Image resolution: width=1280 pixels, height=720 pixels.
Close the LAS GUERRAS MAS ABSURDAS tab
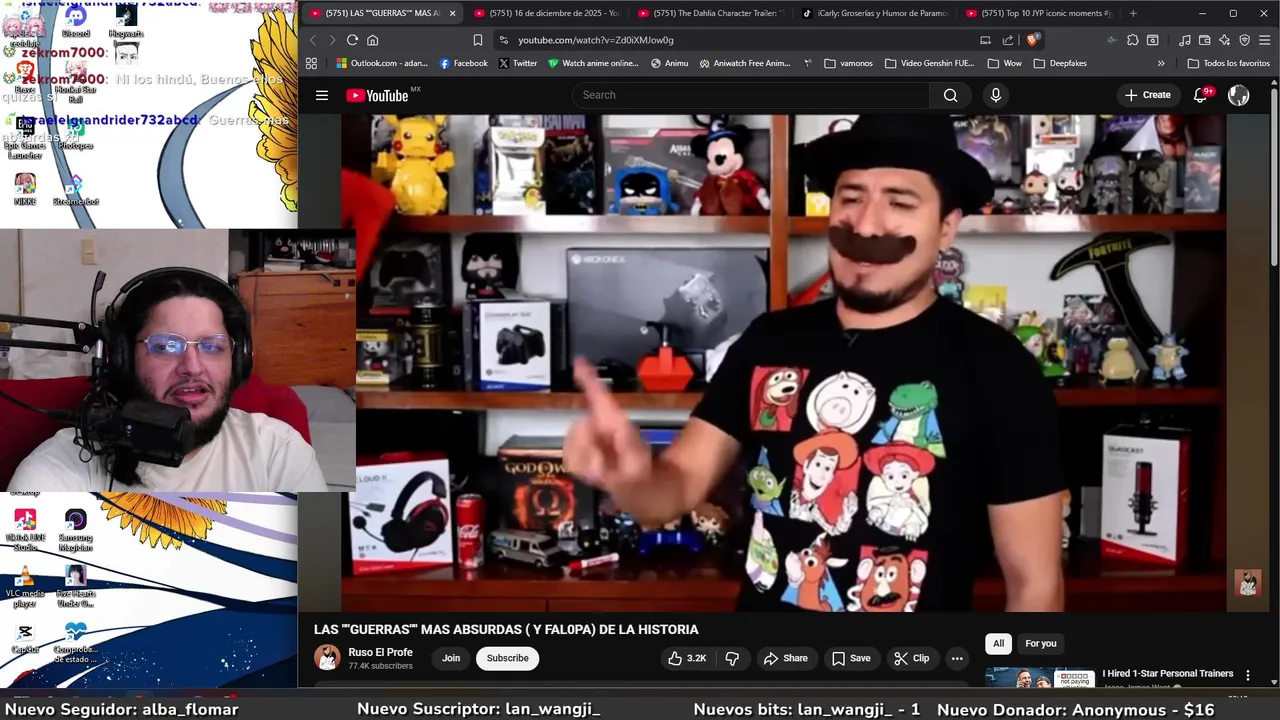(452, 13)
